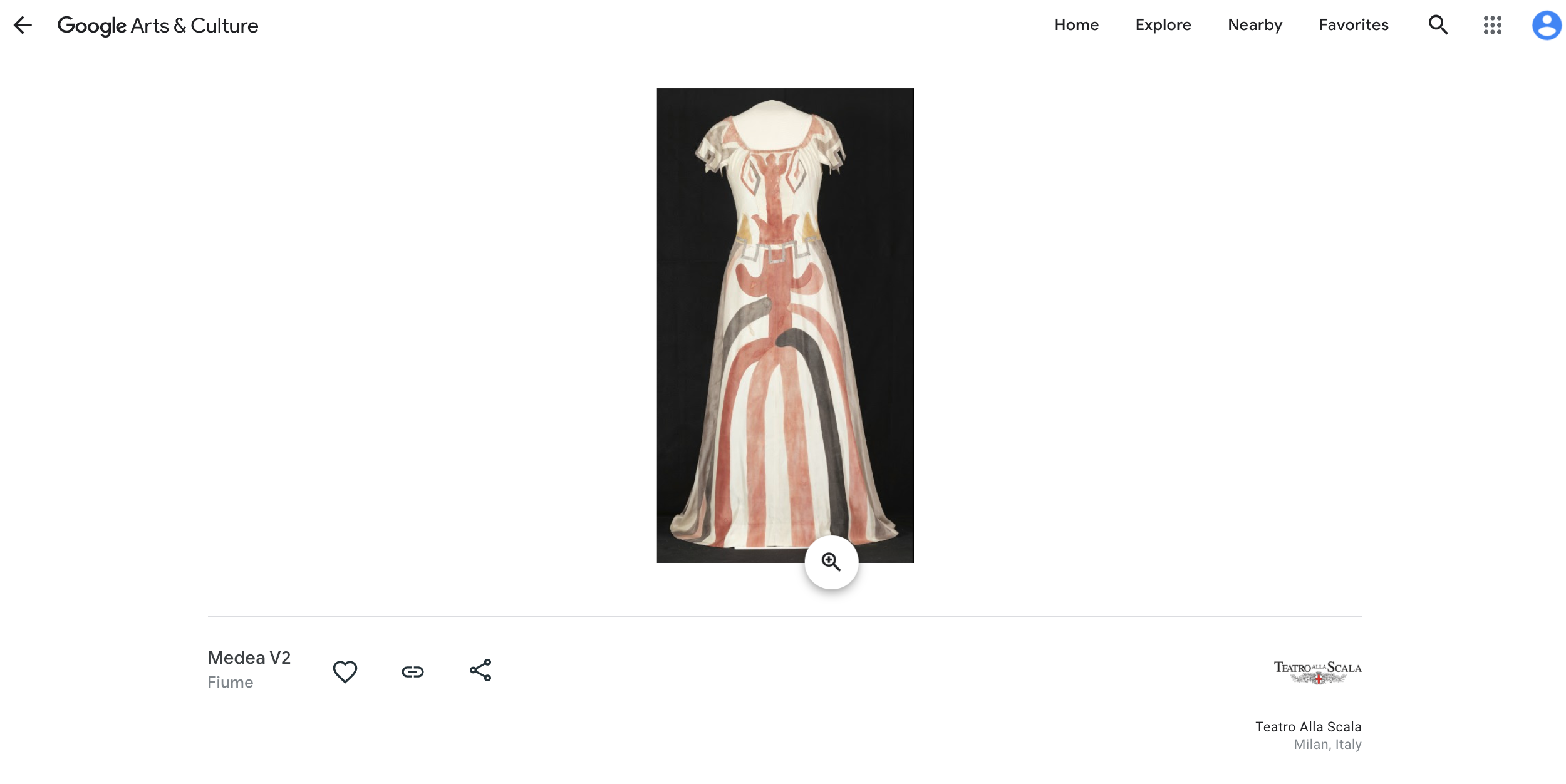Favorite Medea V2 with the heart icon
The width and height of the screenshot is (1566, 784).
(345, 672)
